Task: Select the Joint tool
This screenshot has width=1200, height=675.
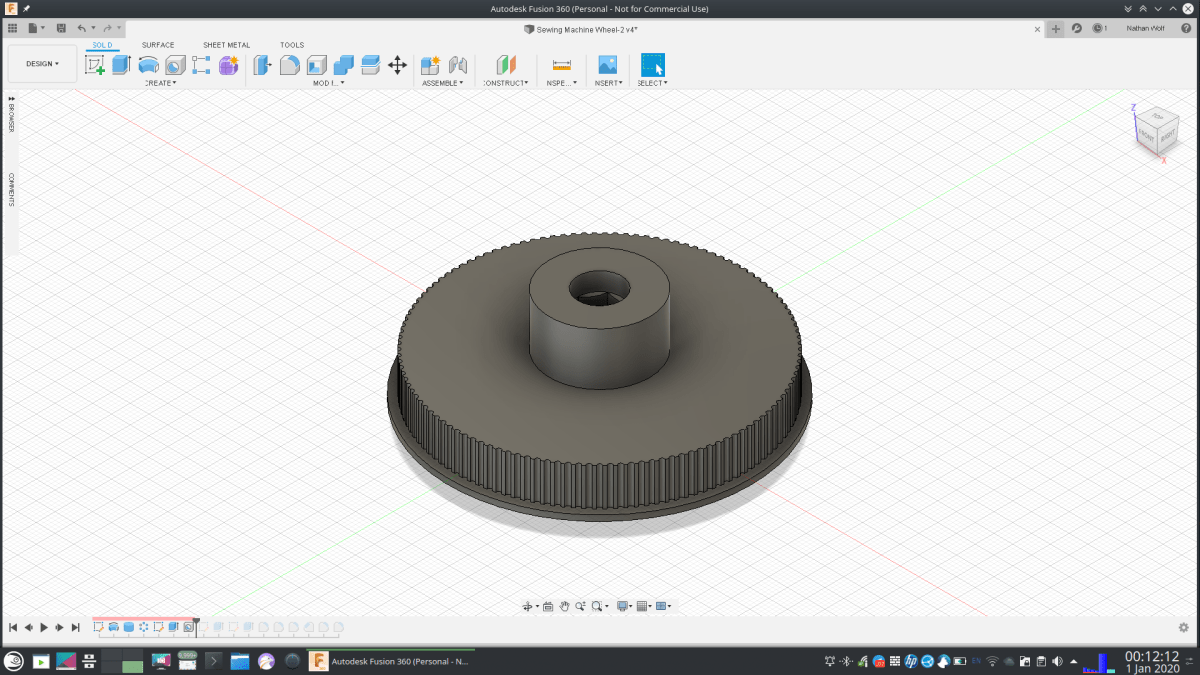Action: (x=457, y=65)
